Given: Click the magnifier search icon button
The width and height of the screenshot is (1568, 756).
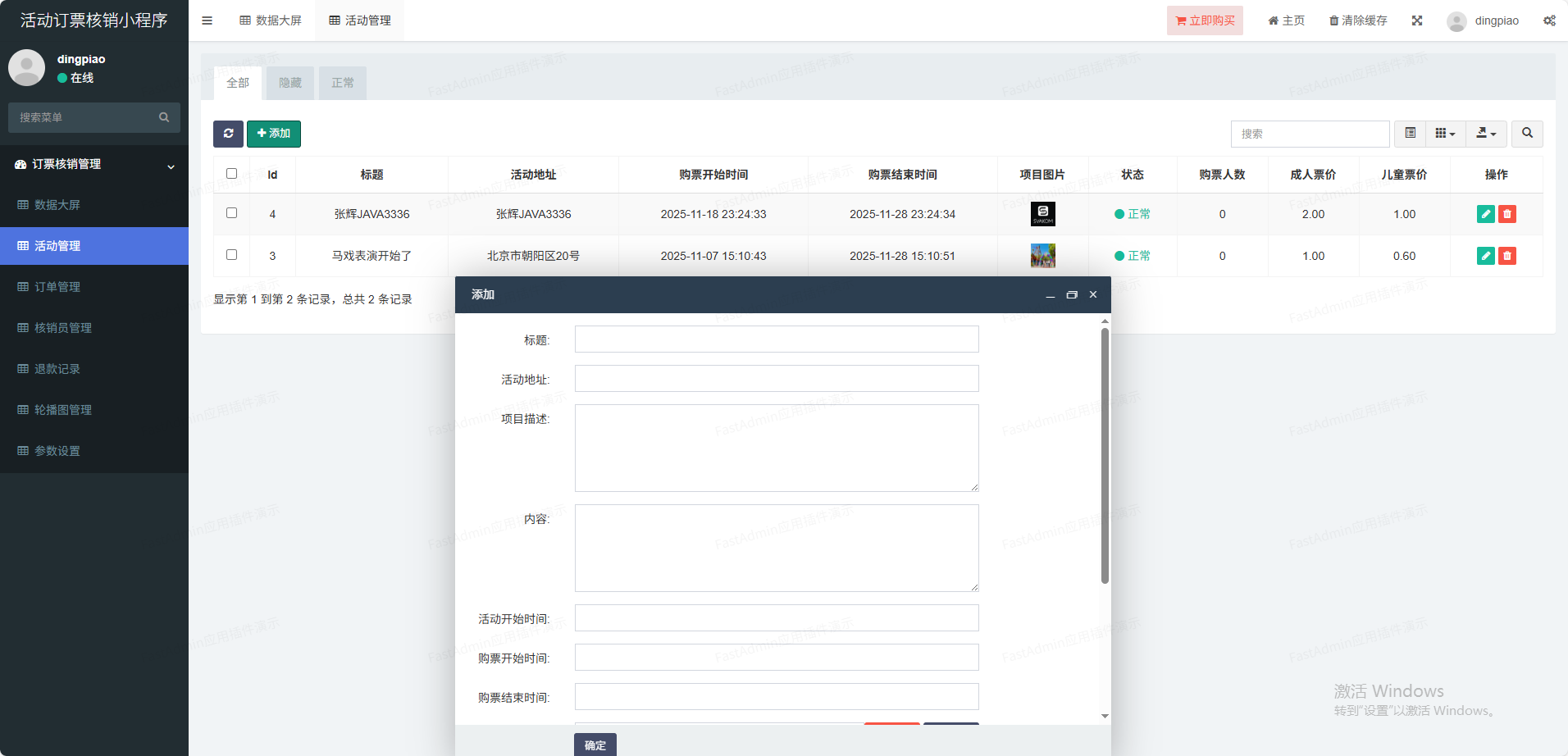Looking at the screenshot, I should pos(1527,134).
